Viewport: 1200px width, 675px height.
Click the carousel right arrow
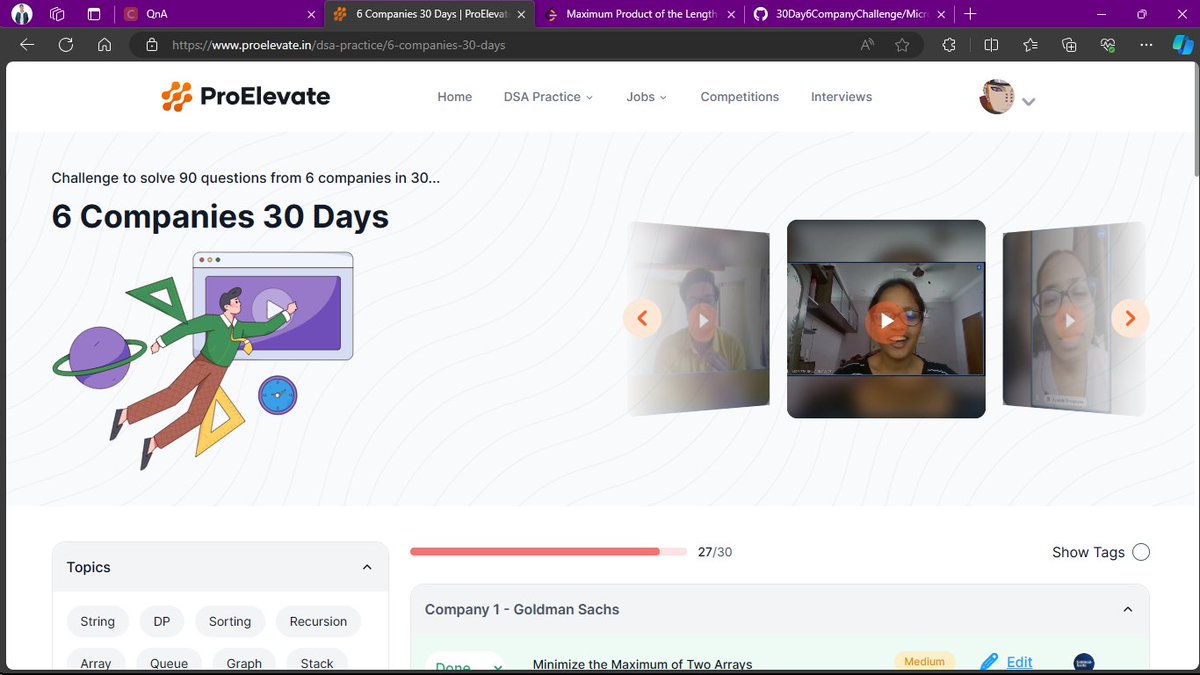[1130, 318]
